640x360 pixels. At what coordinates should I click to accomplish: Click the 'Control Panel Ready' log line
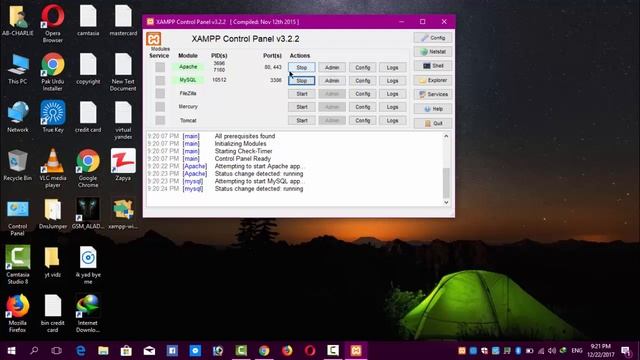[x=242, y=159]
